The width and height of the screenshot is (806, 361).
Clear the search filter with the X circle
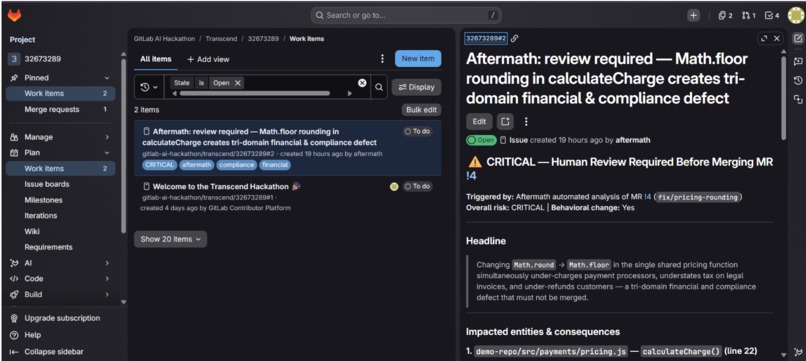click(362, 83)
